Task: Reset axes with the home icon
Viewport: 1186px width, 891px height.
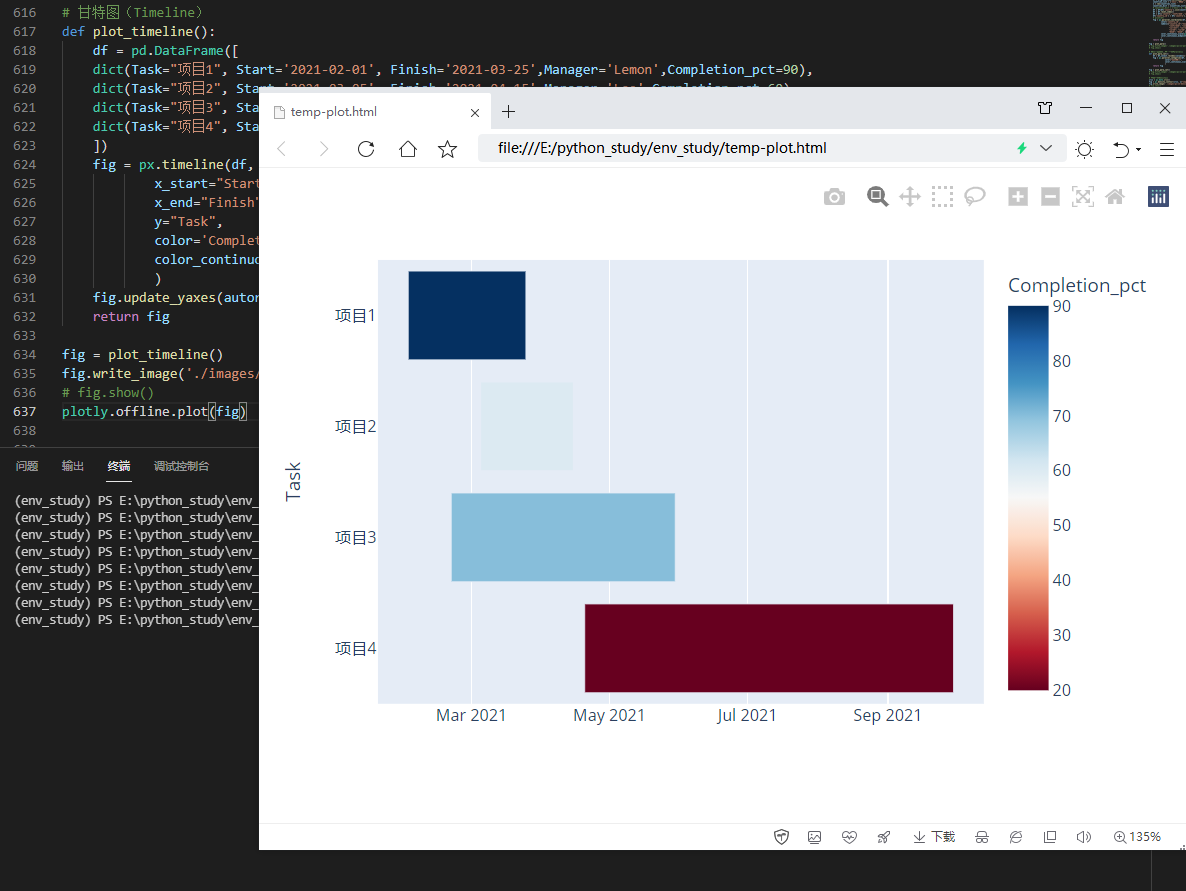Action: pos(1115,196)
